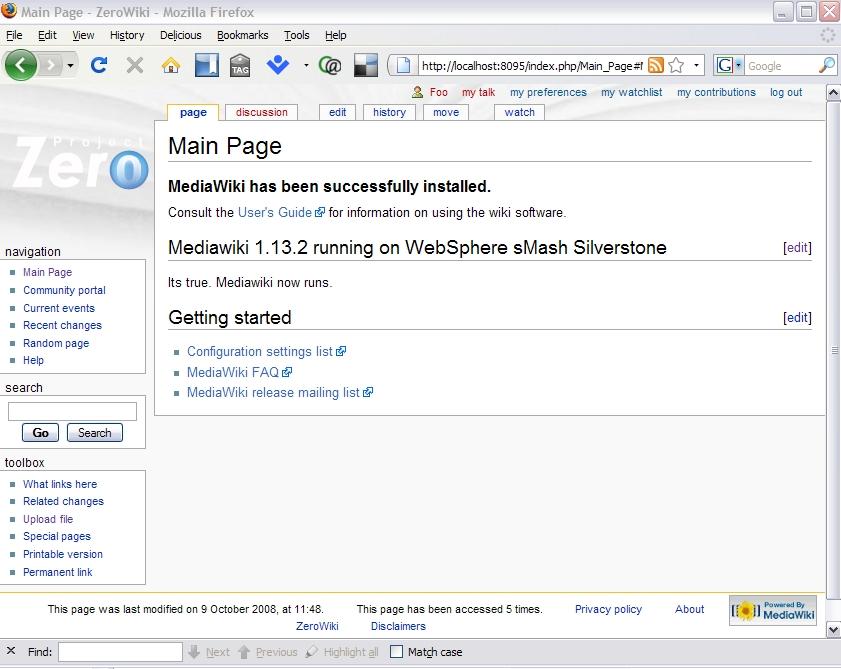Click the page identity icon in the address bar
841x669 pixels.
pos(403,65)
